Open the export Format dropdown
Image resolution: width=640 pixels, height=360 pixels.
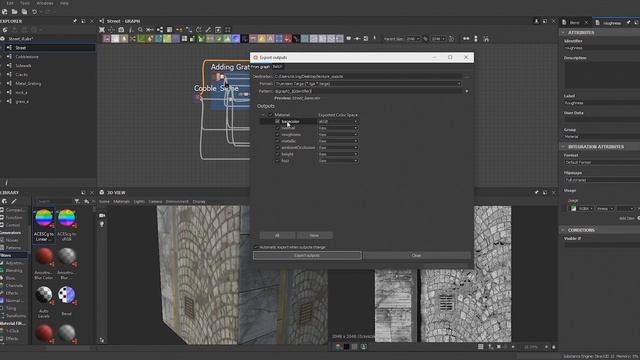[x=368, y=84]
